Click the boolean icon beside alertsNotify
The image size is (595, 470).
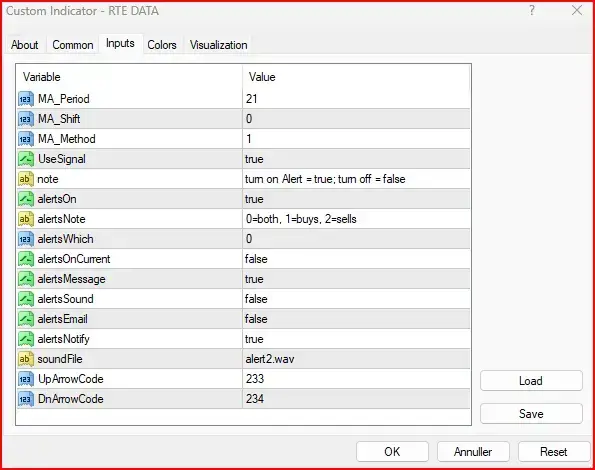click(x=26, y=339)
